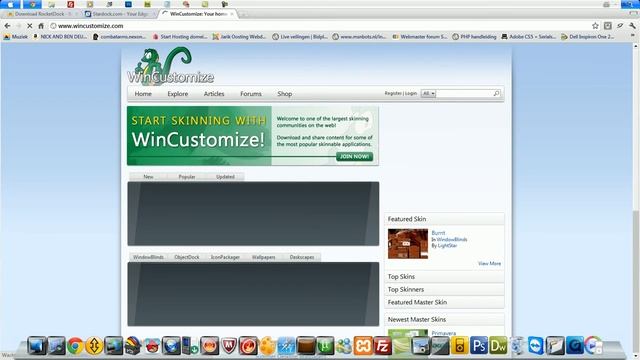This screenshot has height=360, width=640.
Task: Open the Webmaster forum bookmark
Action: [x=420, y=37]
